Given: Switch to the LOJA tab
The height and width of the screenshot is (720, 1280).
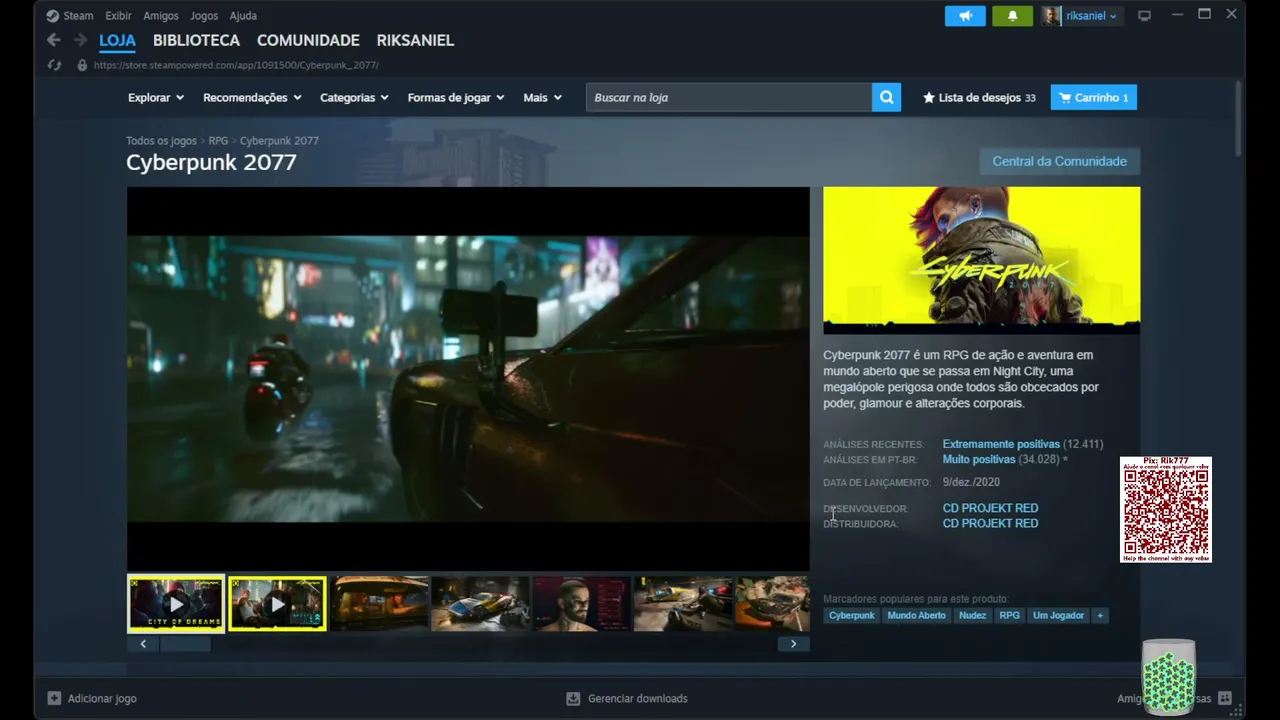Looking at the screenshot, I should pyautogui.click(x=117, y=41).
